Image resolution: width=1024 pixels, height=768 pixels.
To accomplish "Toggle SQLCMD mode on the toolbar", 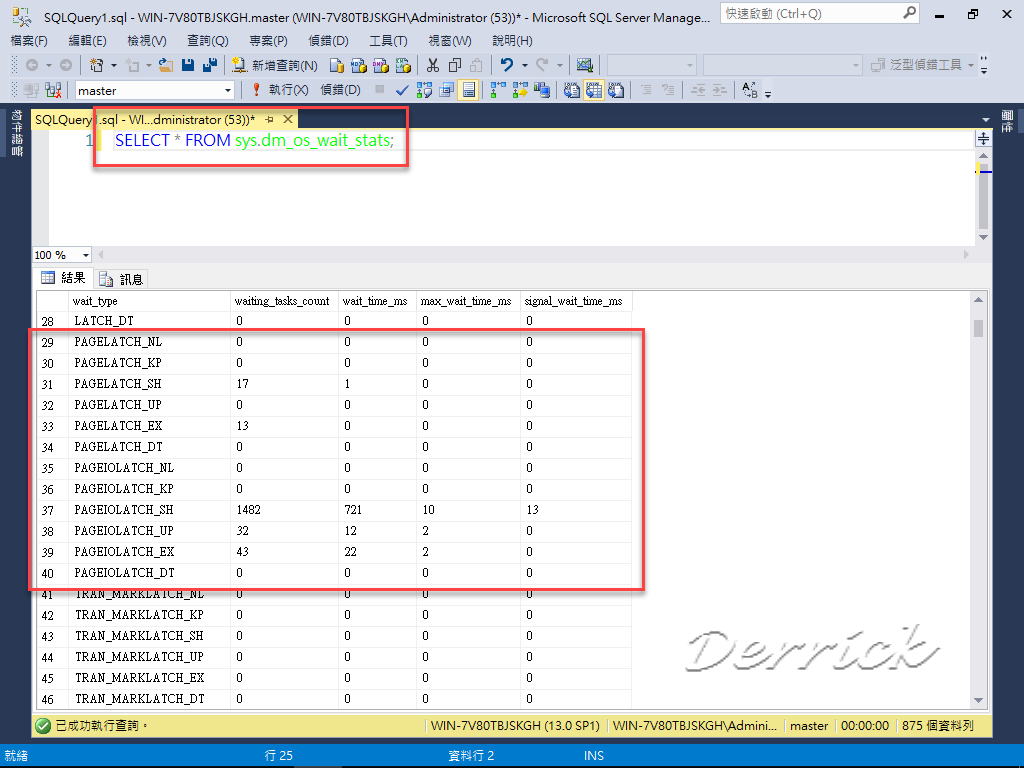I will coord(467,89).
